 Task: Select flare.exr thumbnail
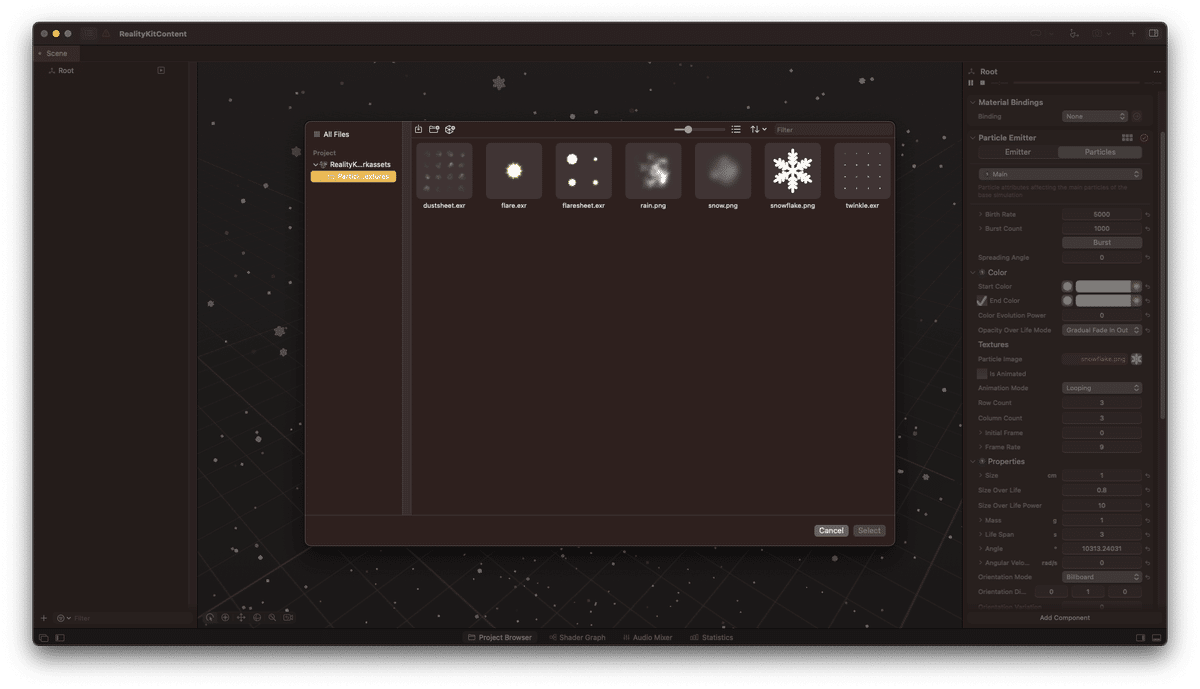[x=514, y=171]
